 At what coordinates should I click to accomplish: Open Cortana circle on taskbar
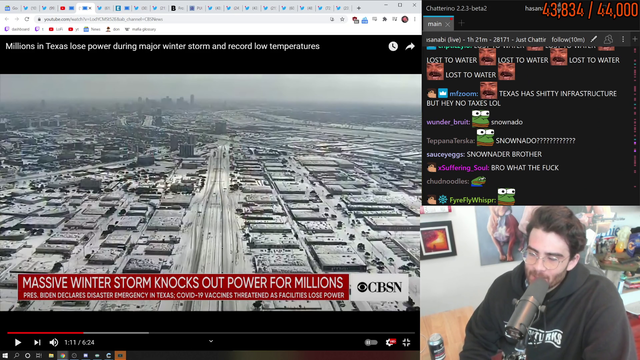27,356
